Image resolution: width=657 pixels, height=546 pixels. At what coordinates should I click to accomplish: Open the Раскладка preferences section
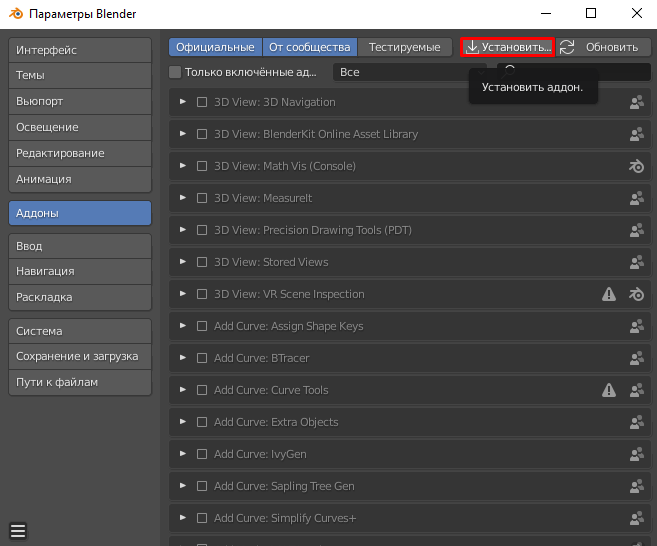(80, 298)
